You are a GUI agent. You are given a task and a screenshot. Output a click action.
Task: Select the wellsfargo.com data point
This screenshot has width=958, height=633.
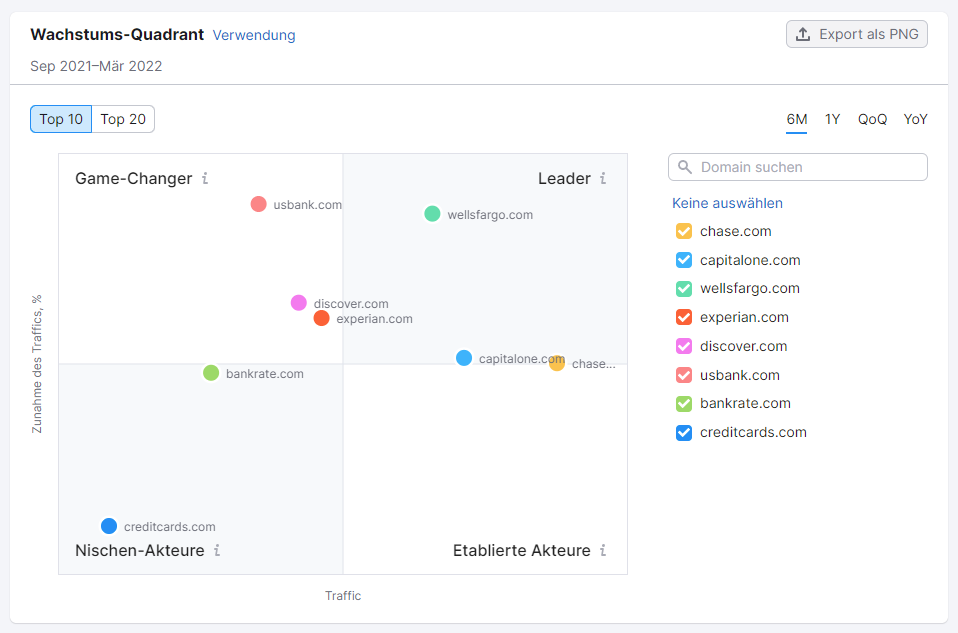coord(431,213)
